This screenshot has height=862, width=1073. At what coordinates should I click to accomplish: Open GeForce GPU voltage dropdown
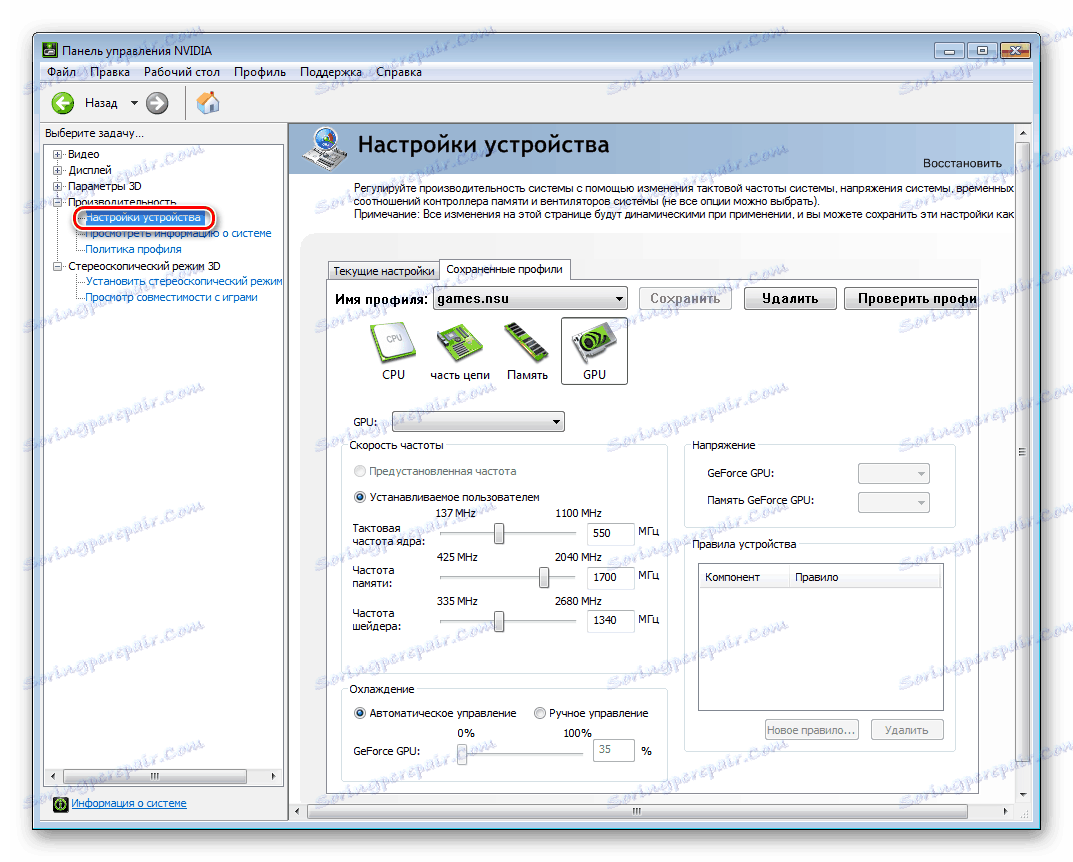[894, 473]
